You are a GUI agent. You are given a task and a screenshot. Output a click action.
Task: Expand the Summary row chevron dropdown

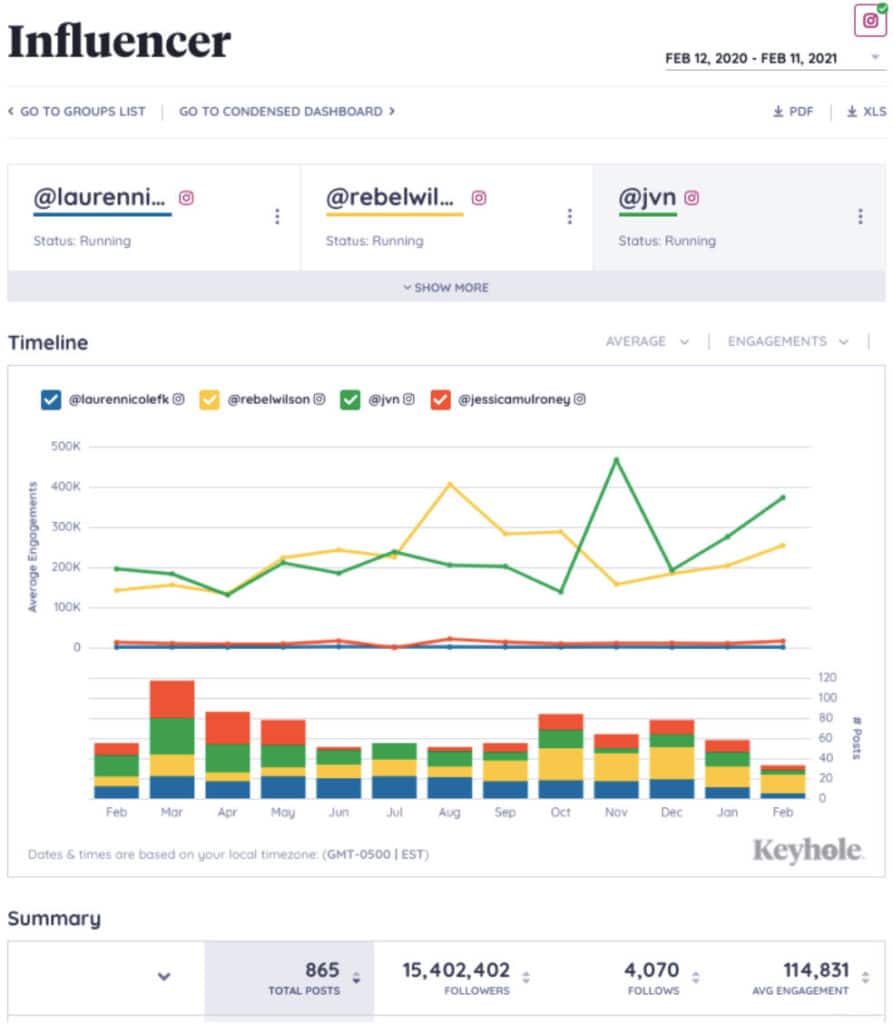coord(164,977)
